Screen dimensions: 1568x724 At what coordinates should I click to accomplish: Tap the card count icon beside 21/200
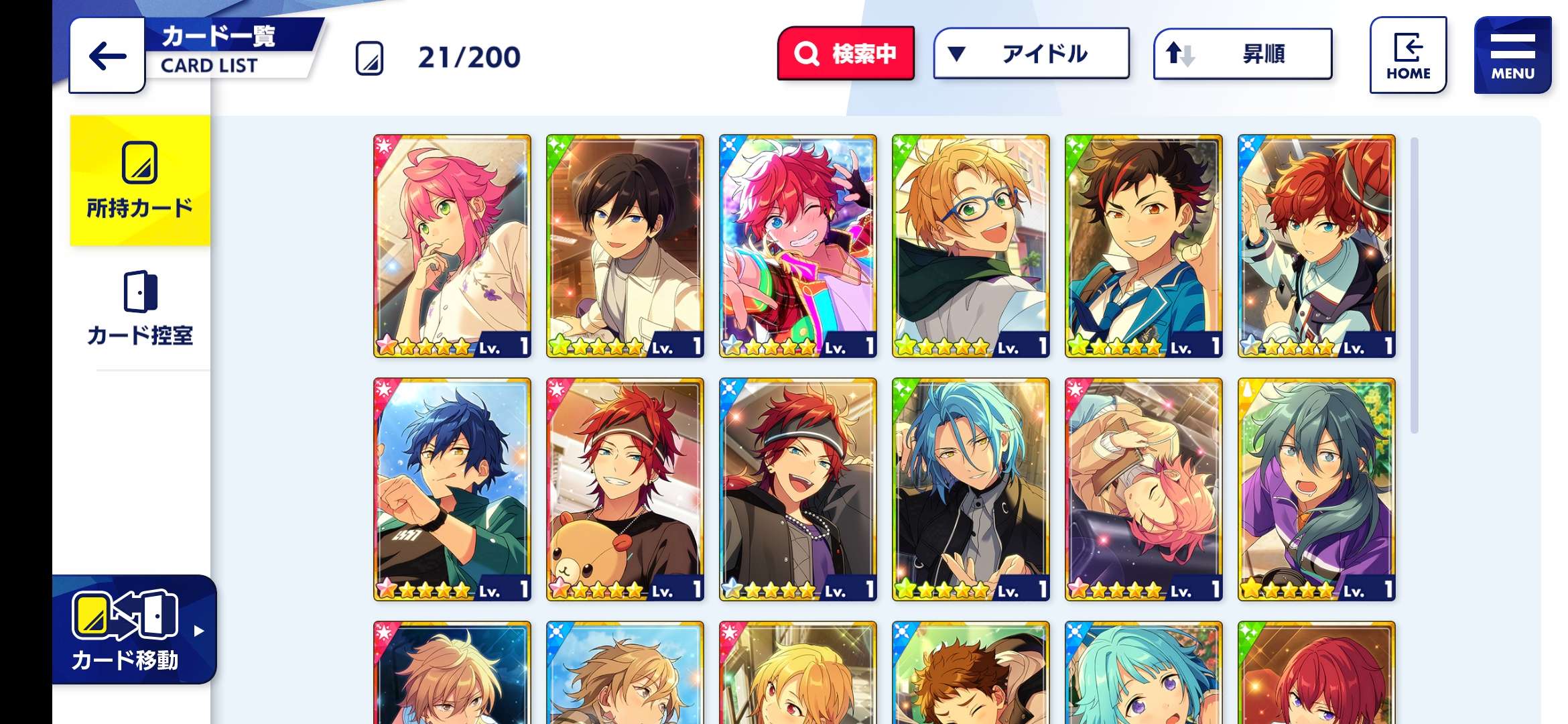click(369, 58)
